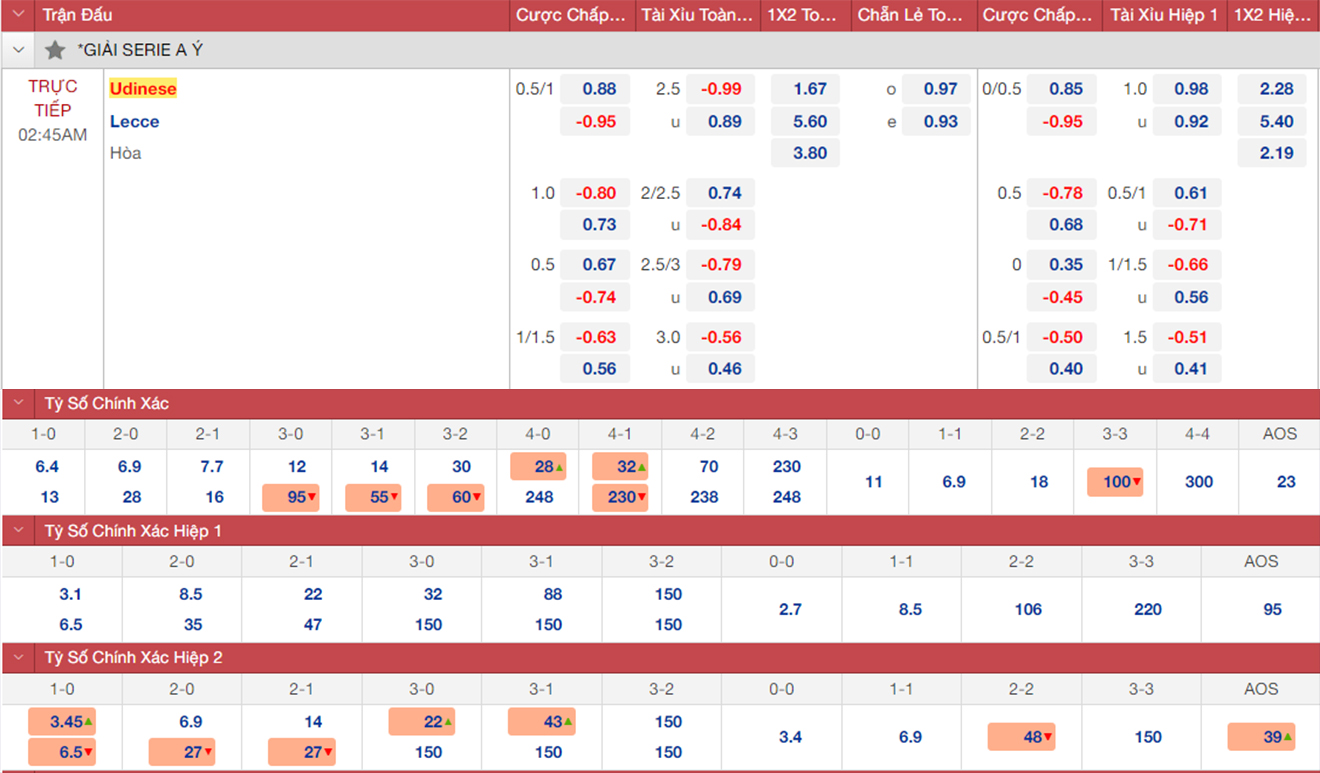Choose full-match handicap 1/1.5 odds -0.63
This screenshot has height=773, width=1320.
point(594,337)
